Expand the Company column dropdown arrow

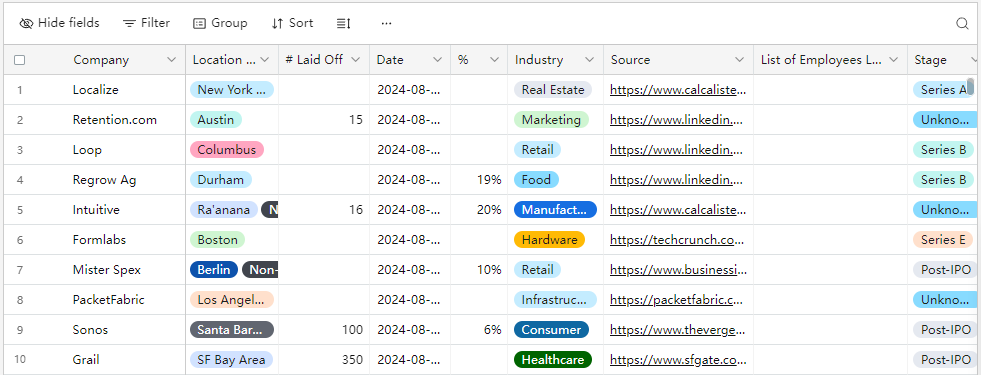[171, 60]
